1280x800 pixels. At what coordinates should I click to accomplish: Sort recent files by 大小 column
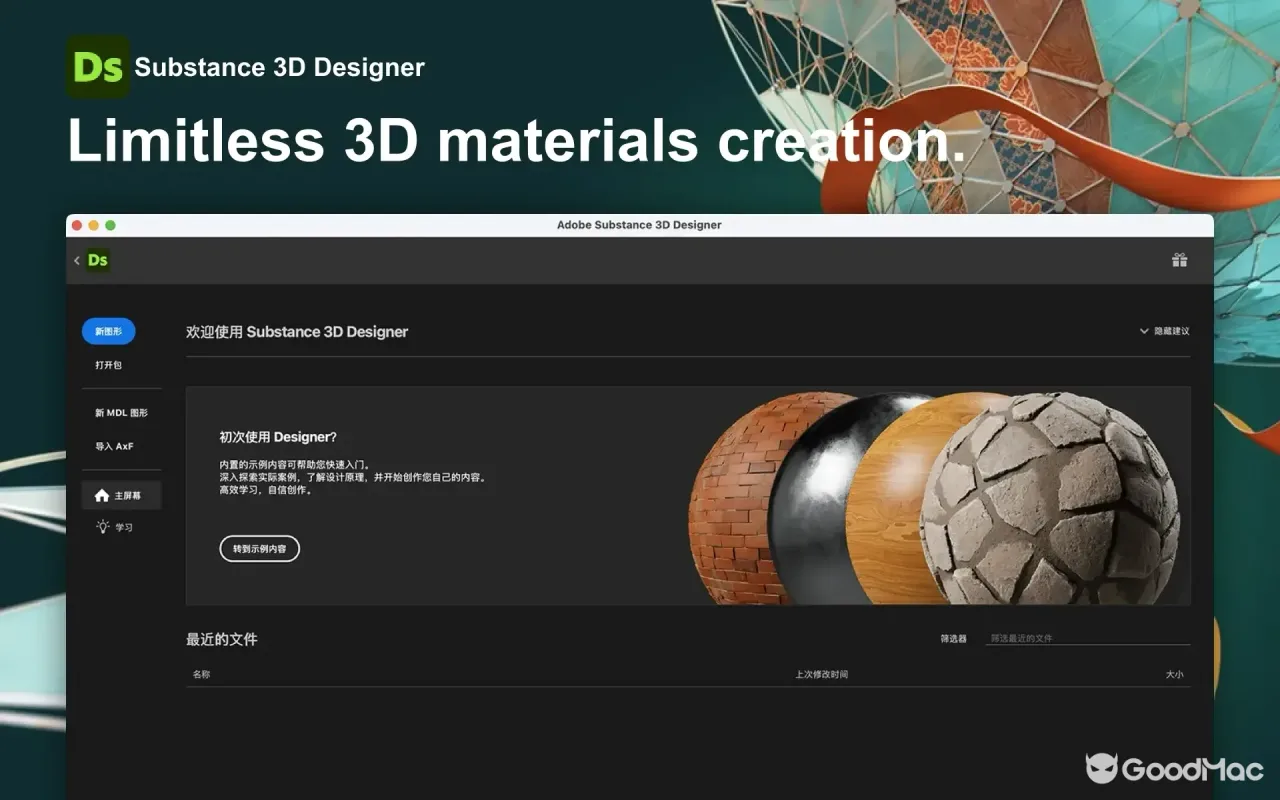[x=1174, y=674]
